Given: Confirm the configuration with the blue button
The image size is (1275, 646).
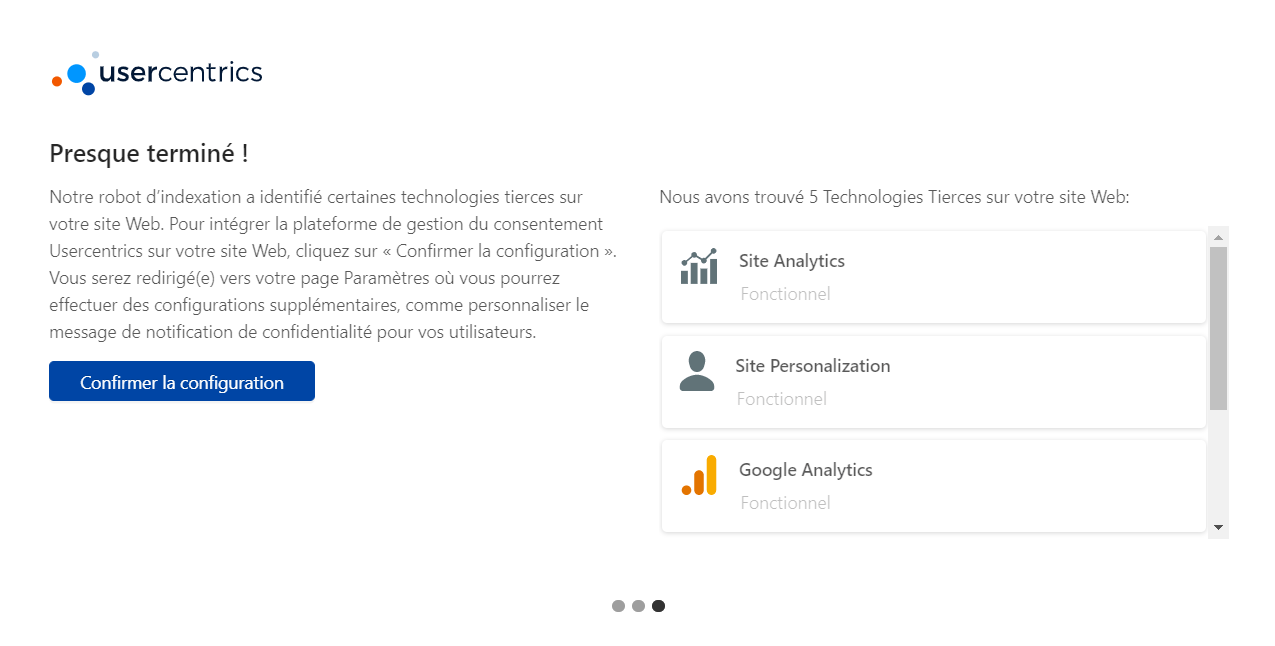Looking at the screenshot, I should click(x=182, y=381).
